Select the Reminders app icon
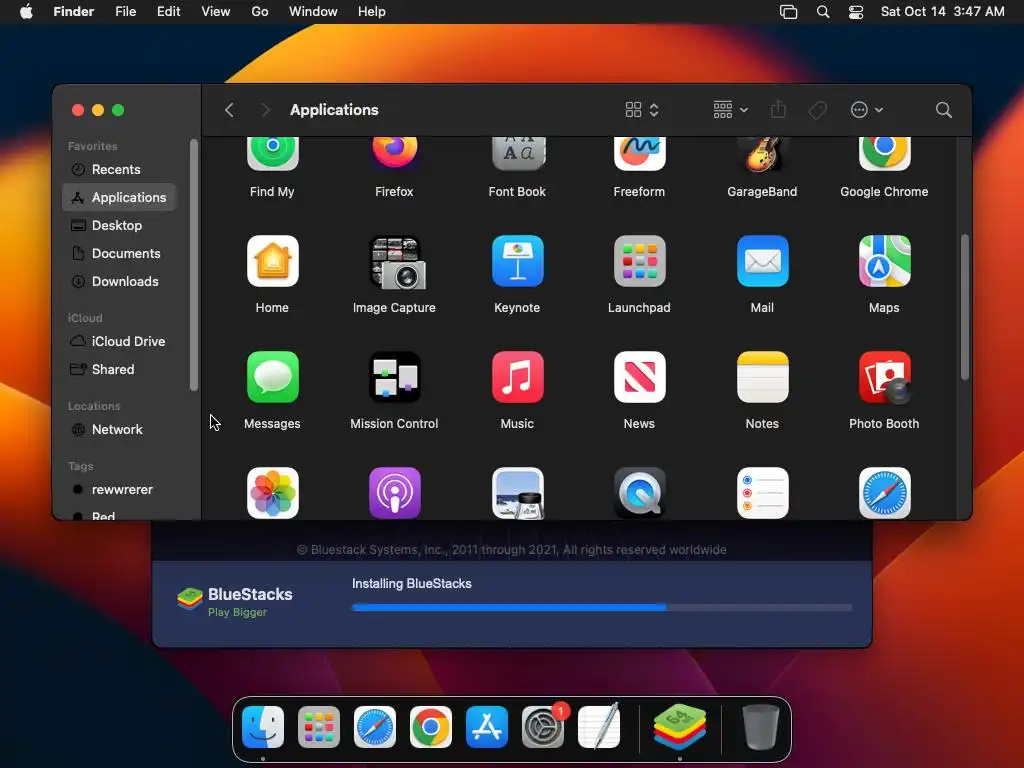Screen dimensions: 1024x768 pyautogui.click(x=762, y=493)
